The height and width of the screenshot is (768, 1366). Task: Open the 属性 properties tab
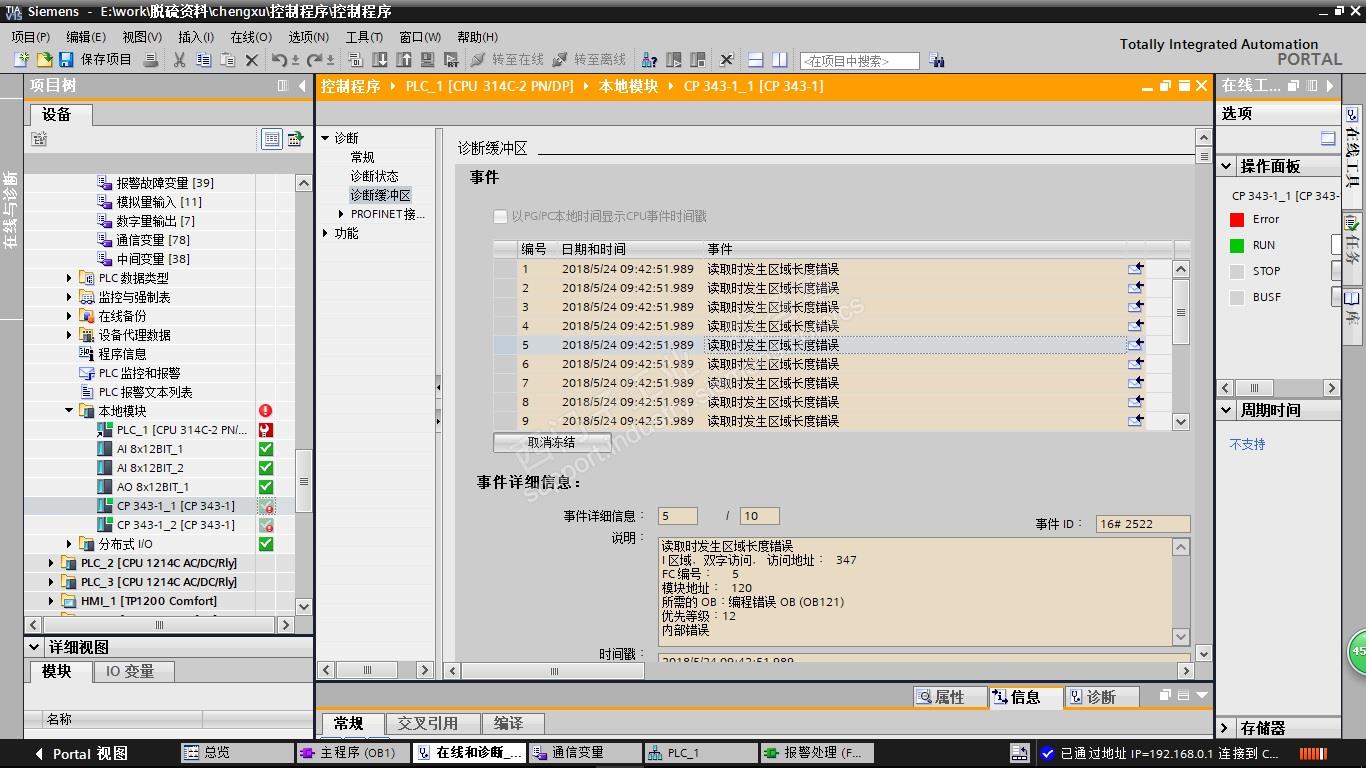(x=950, y=697)
